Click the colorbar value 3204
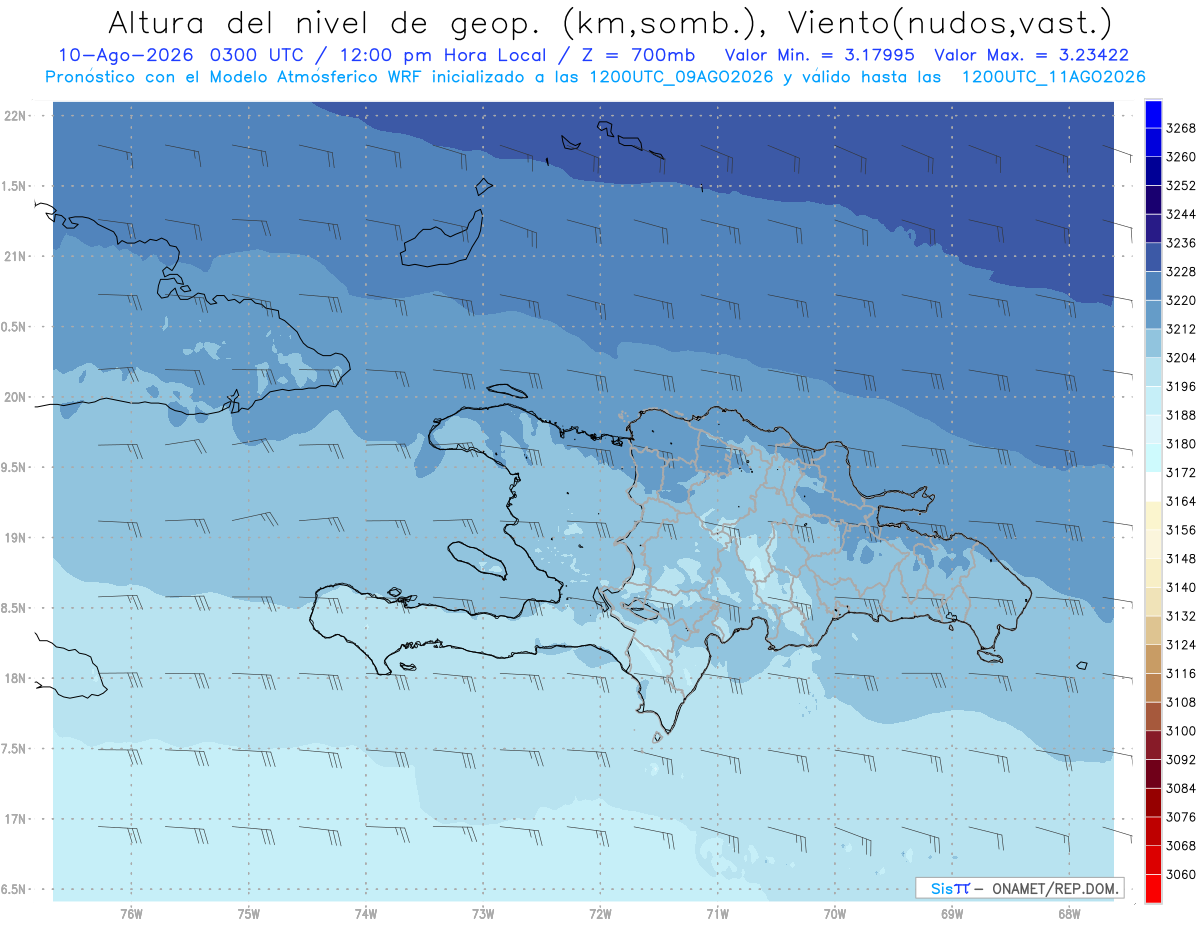Viewport: 1200px width, 927px height. (1181, 358)
